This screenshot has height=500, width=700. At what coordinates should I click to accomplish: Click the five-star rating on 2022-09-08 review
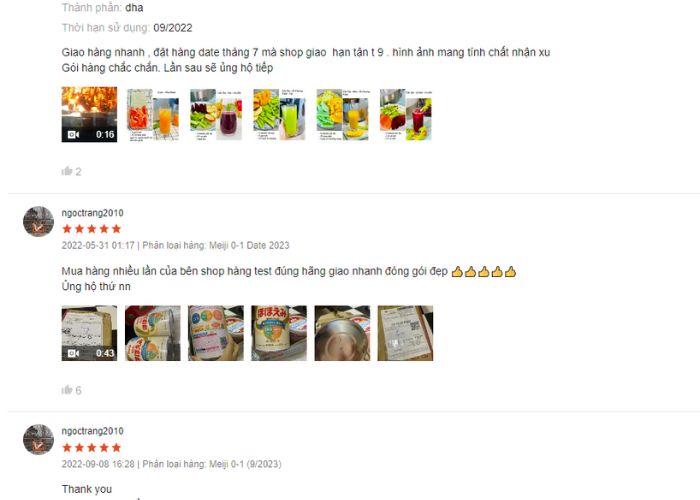pos(92,447)
